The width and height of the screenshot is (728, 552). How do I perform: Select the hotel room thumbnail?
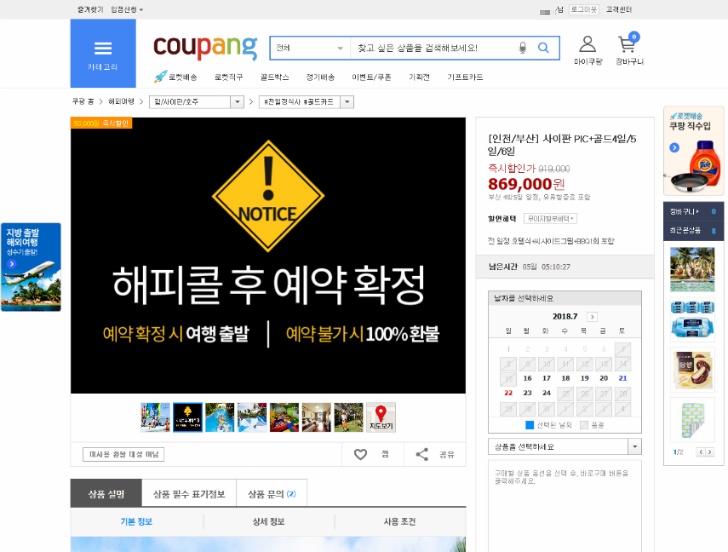click(x=316, y=417)
